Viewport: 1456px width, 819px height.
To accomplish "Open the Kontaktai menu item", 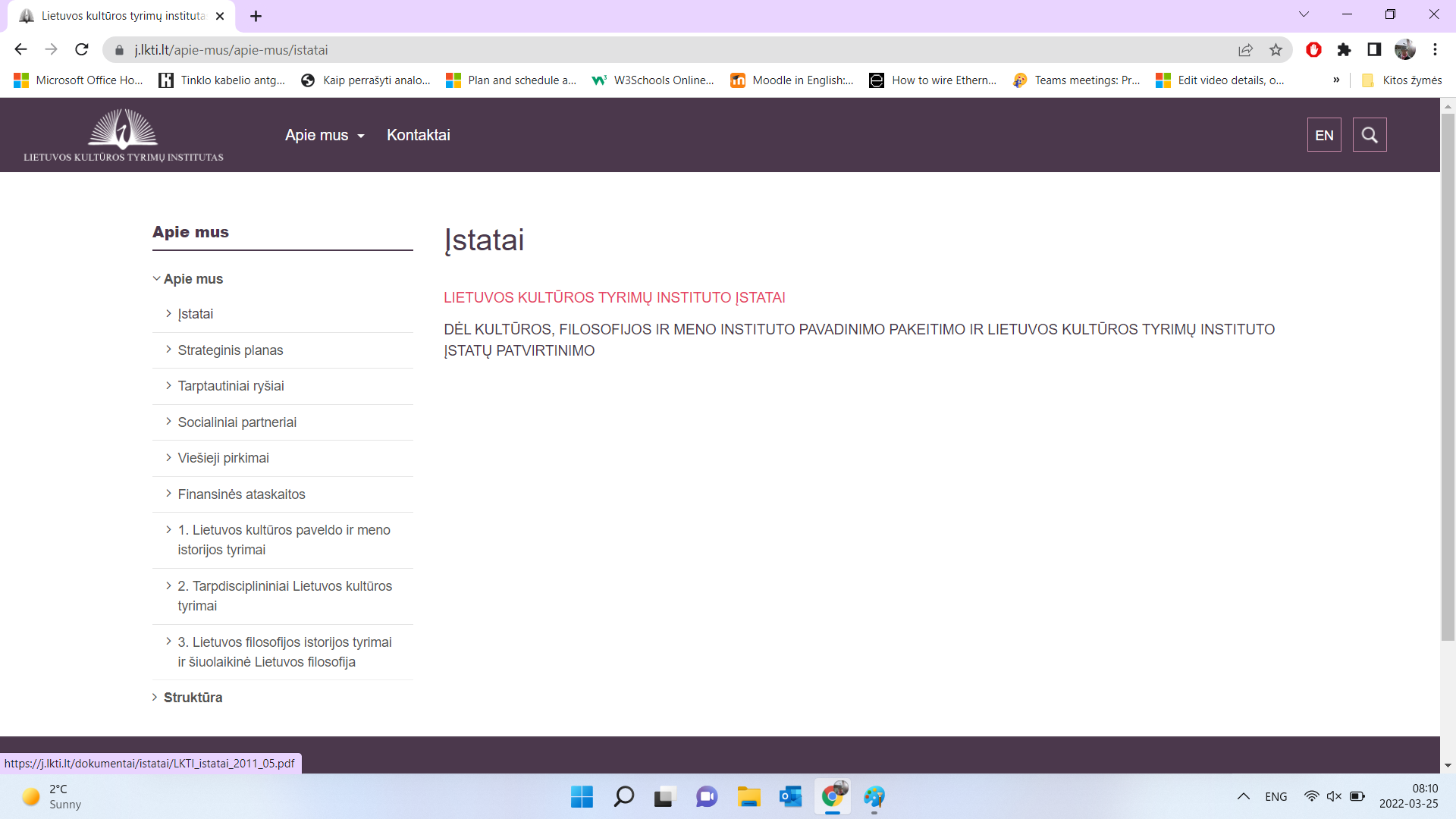I will tap(418, 135).
